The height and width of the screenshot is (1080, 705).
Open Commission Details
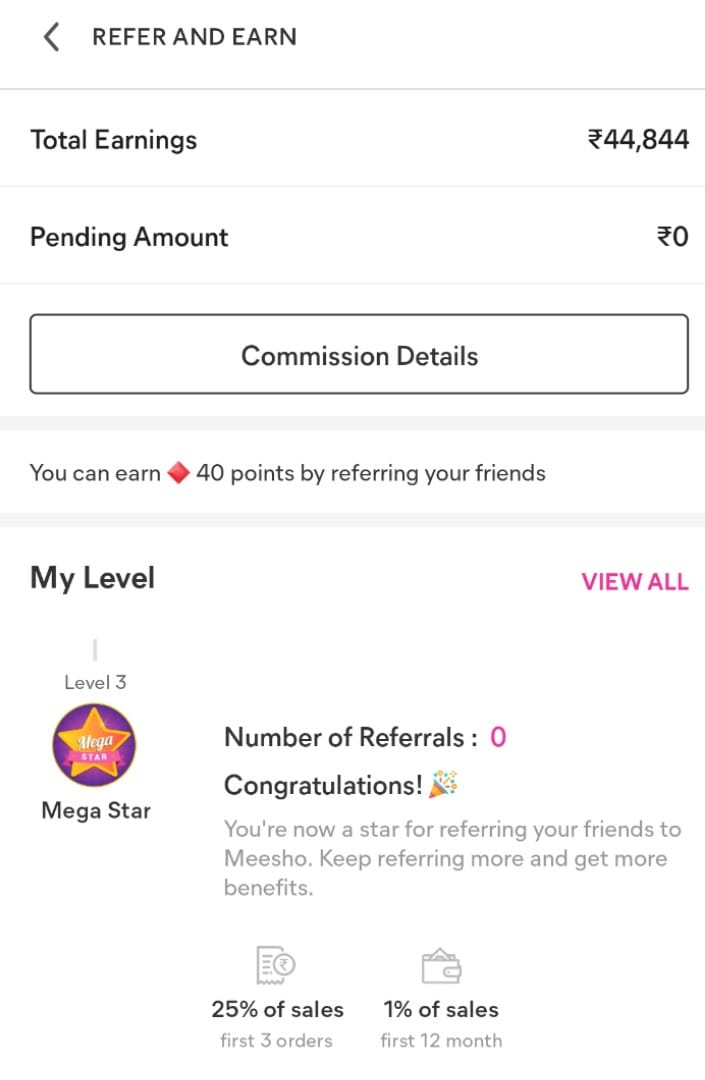coord(359,354)
